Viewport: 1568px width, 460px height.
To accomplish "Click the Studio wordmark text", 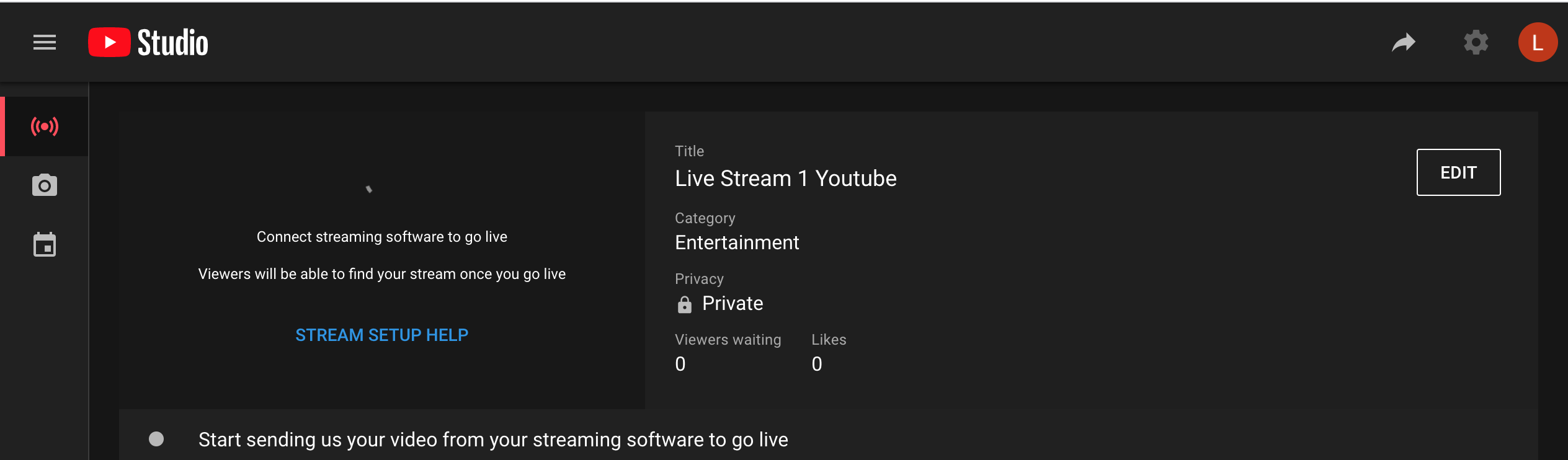I will tap(173, 43).
